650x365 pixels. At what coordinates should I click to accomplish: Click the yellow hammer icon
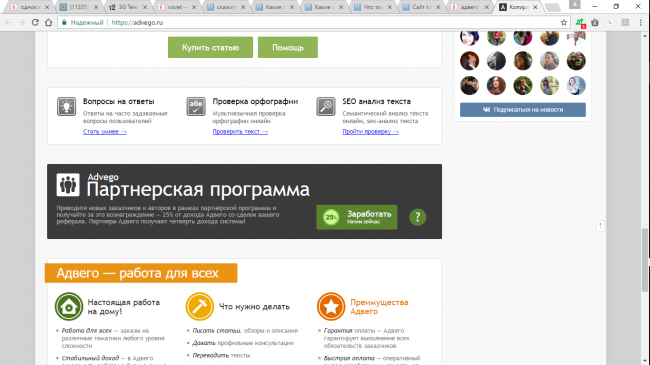point(199,307)
